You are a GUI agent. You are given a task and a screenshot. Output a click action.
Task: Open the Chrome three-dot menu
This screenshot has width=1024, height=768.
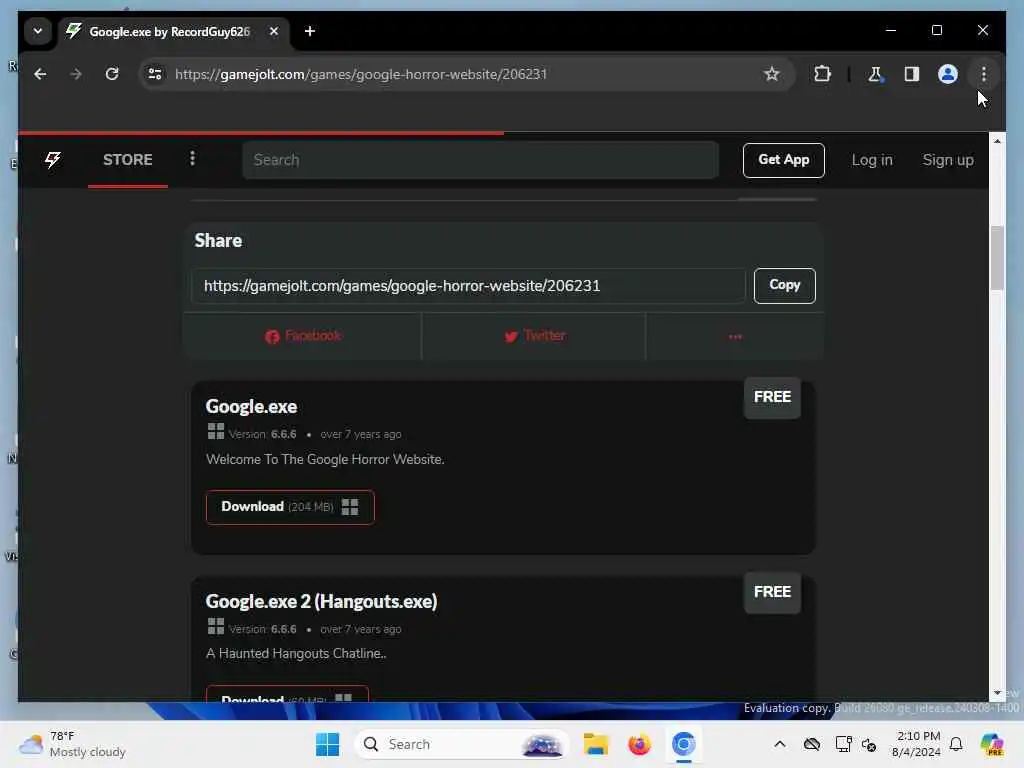click(x=984, y=74)
